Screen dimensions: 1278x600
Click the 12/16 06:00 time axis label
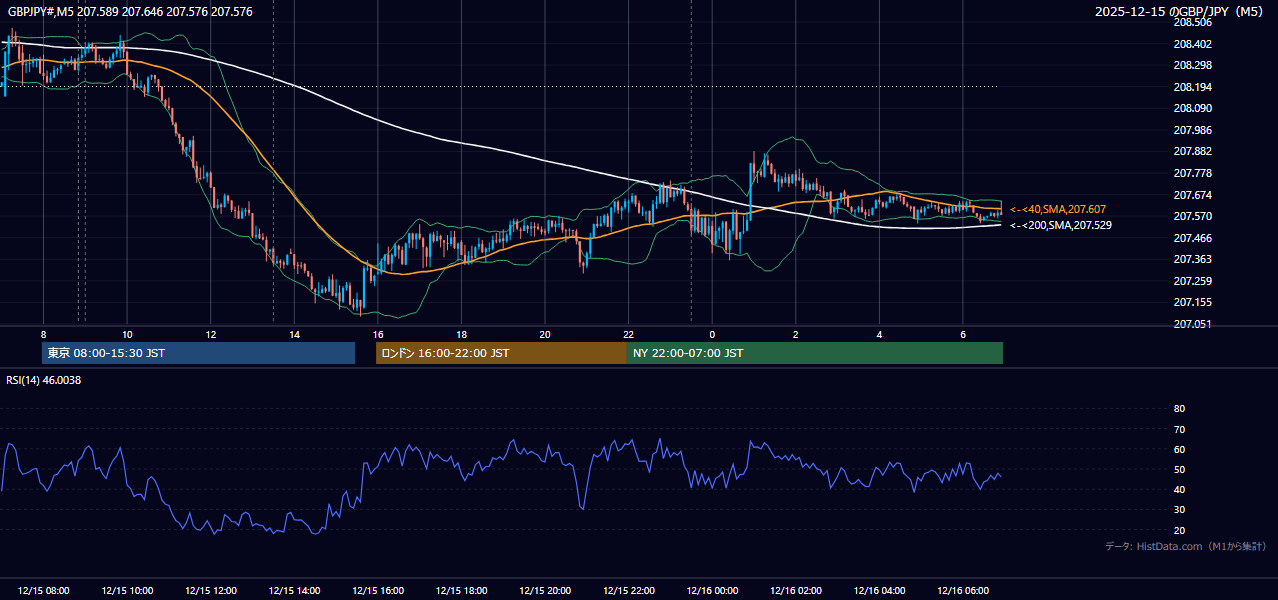(x=962, y=591)
